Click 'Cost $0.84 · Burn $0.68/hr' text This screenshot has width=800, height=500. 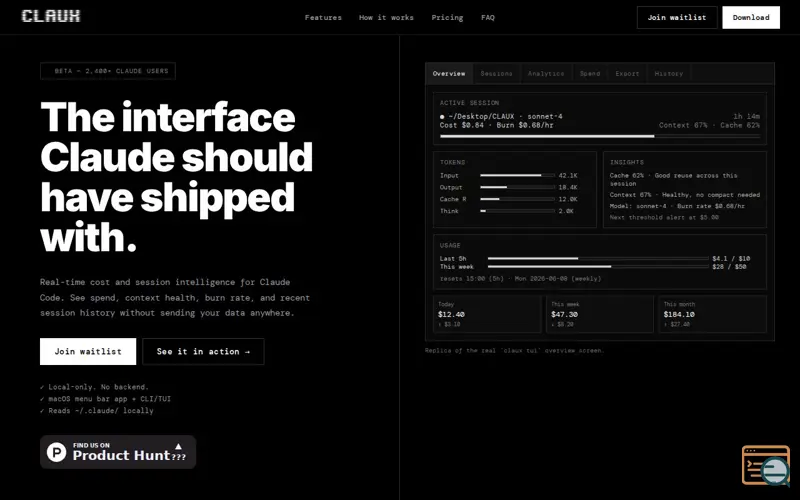(496, 125)
